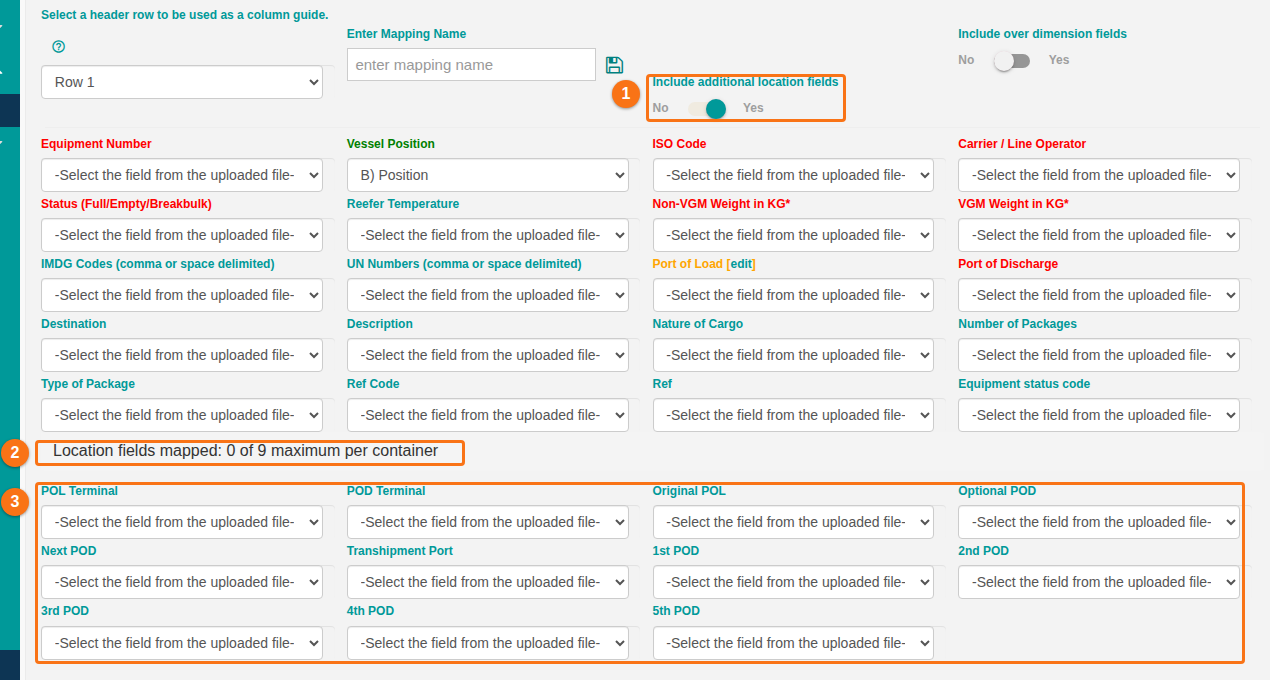
Task: Open the IMDG Codes dropdown
Action: point(182,295)
